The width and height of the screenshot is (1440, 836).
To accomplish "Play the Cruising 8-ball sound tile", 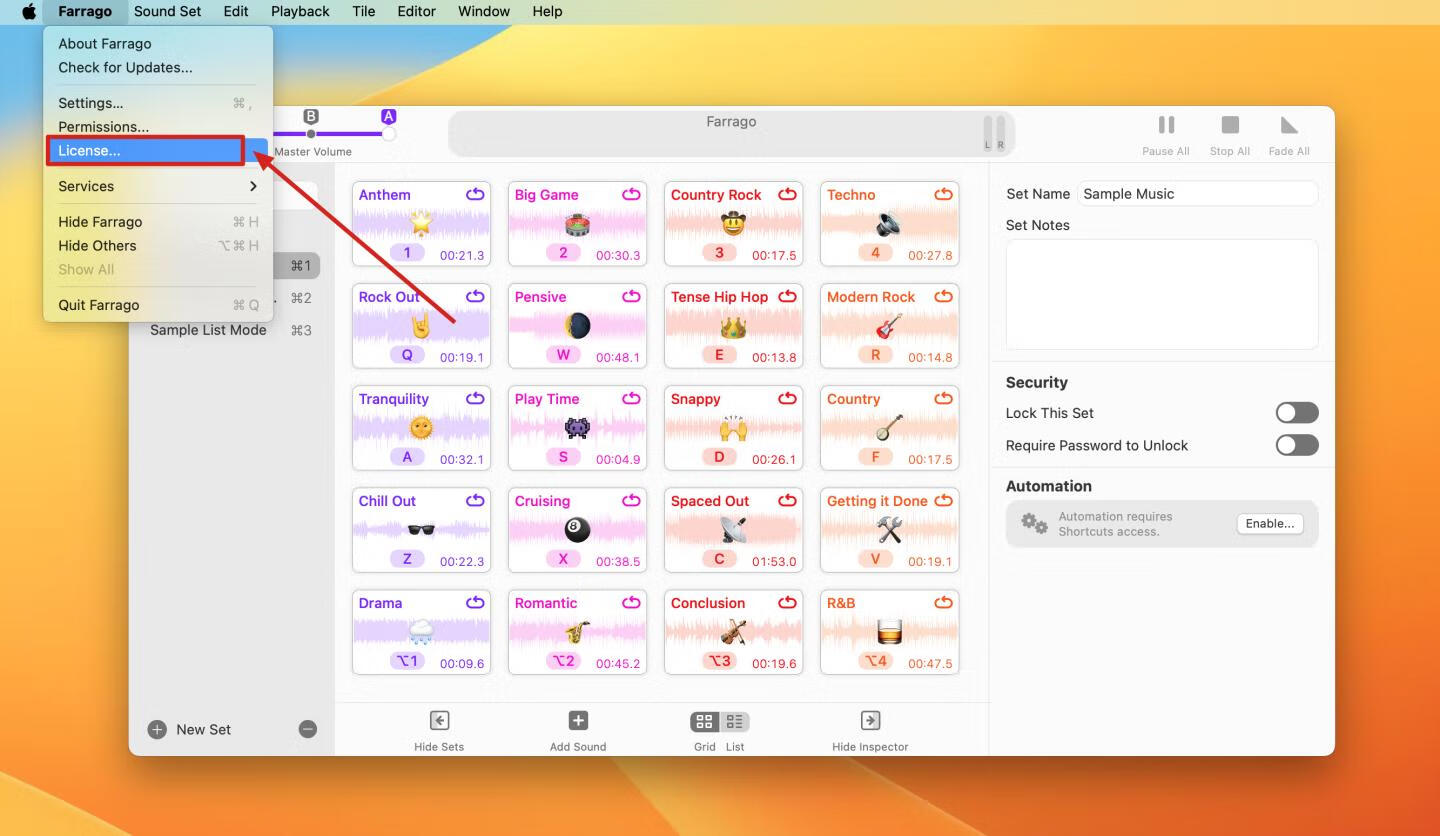I will (577, 529).
